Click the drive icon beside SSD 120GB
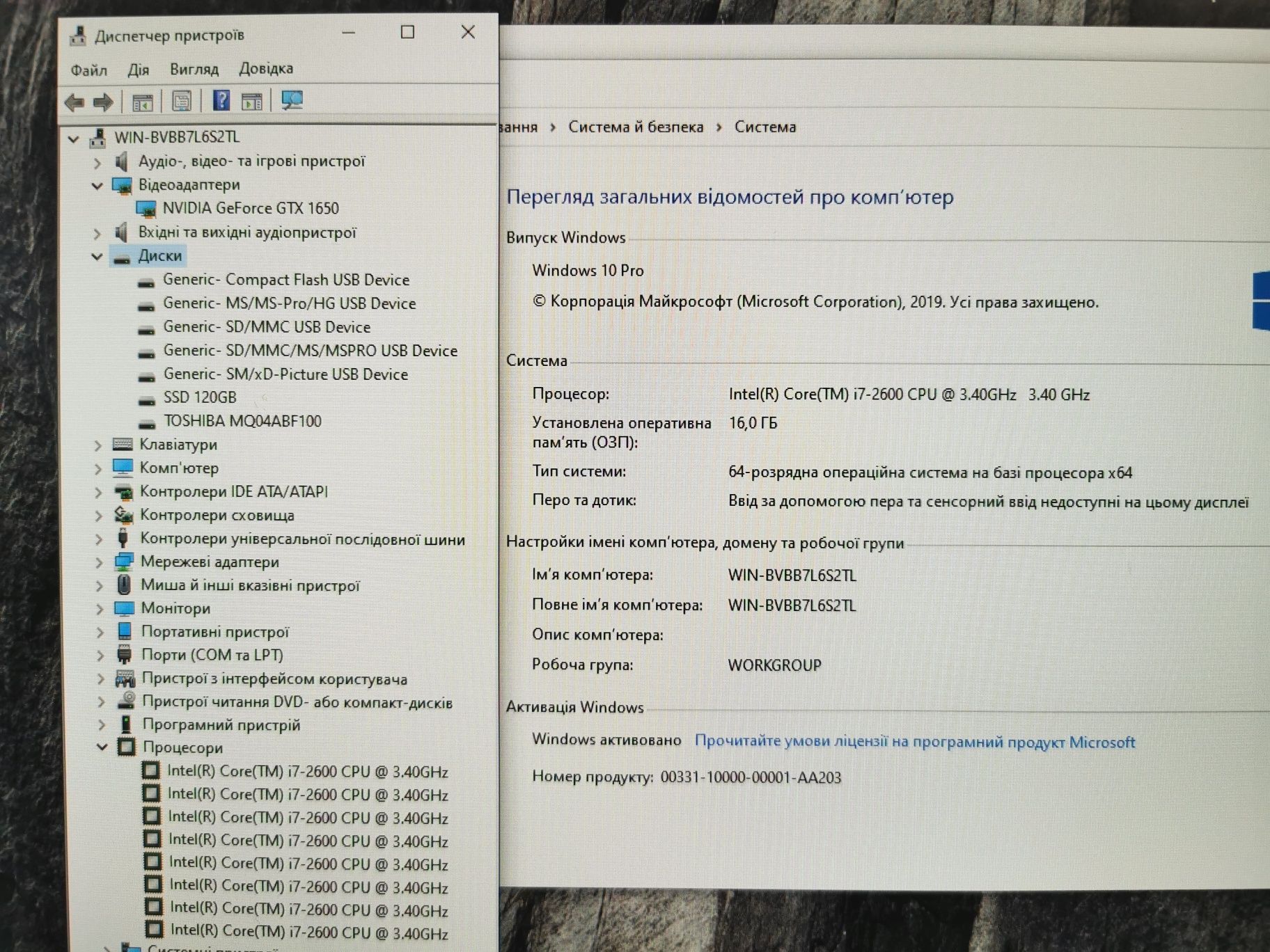The width and height of the screenshot is (1270, 952). coord(146,399)
